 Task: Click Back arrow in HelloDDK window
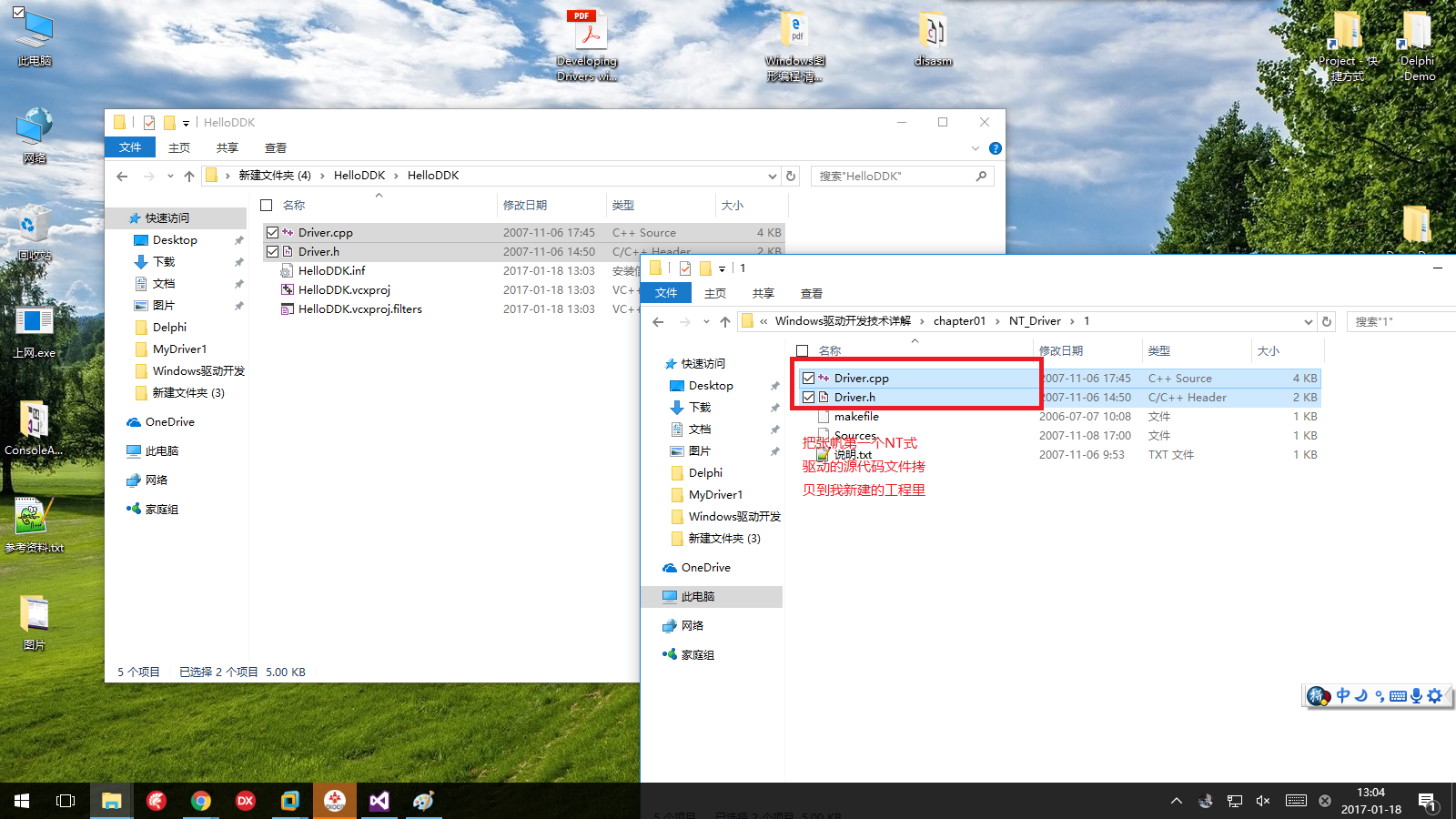[122, 176]
